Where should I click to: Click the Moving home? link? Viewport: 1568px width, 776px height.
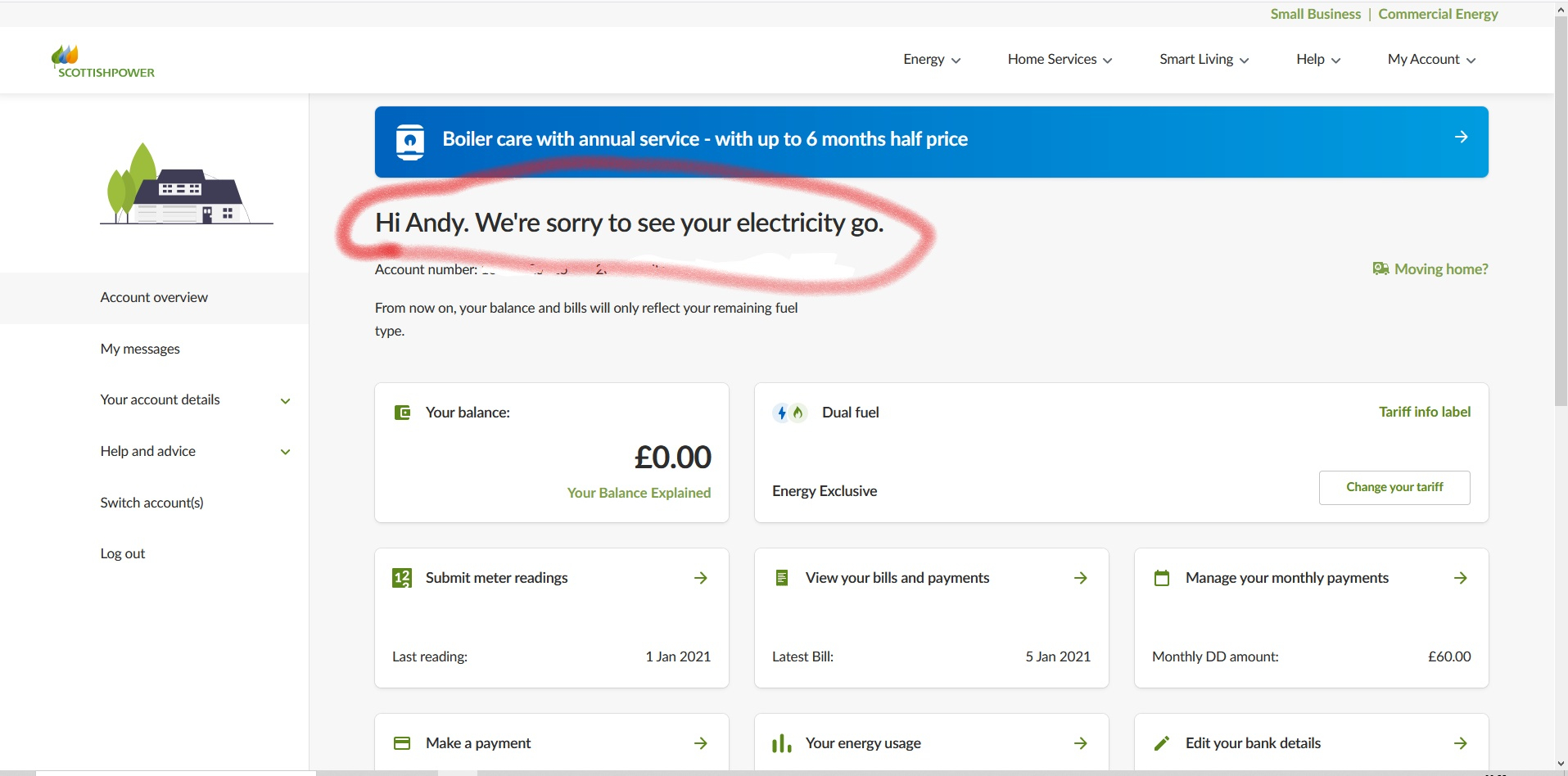coord(1430,269)
